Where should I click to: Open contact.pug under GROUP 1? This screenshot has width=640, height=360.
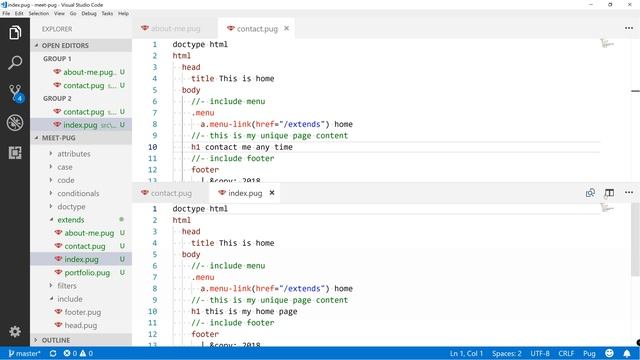click(81, 85)
